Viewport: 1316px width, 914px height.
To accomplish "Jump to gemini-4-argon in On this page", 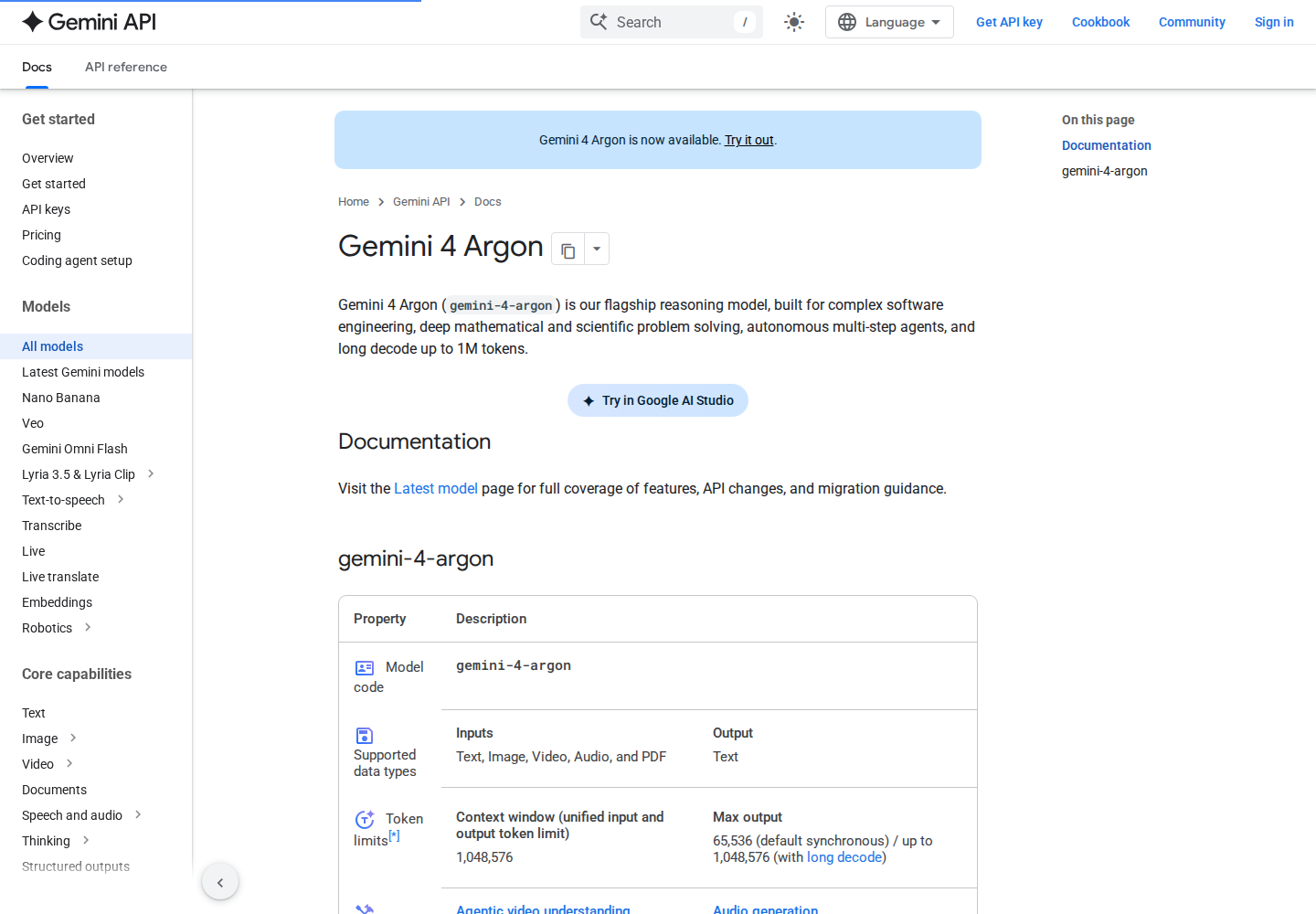I will 1105,171.
